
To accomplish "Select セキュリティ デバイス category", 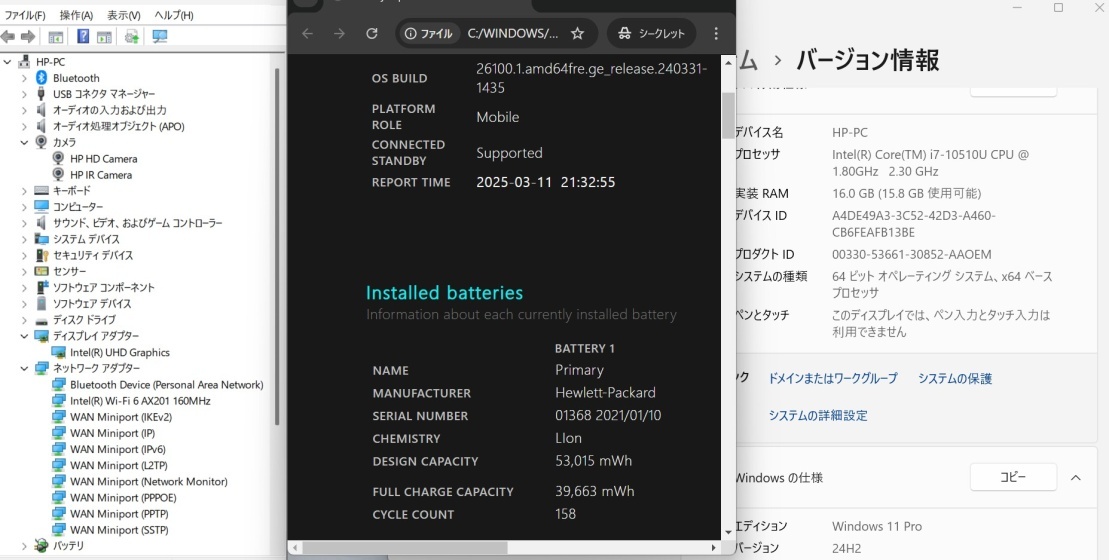I will (93, 255).
